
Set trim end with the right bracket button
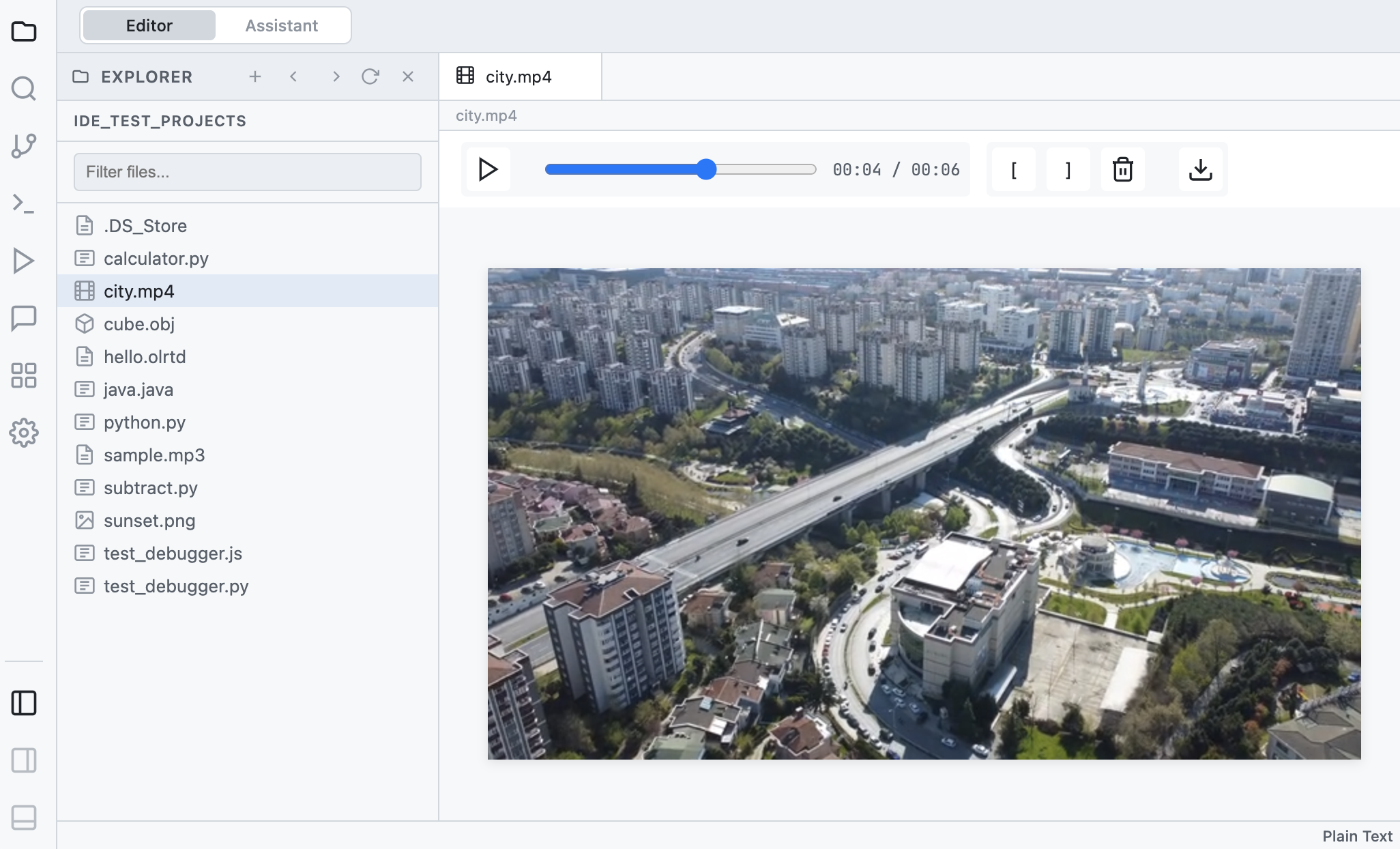(1068, 169)
